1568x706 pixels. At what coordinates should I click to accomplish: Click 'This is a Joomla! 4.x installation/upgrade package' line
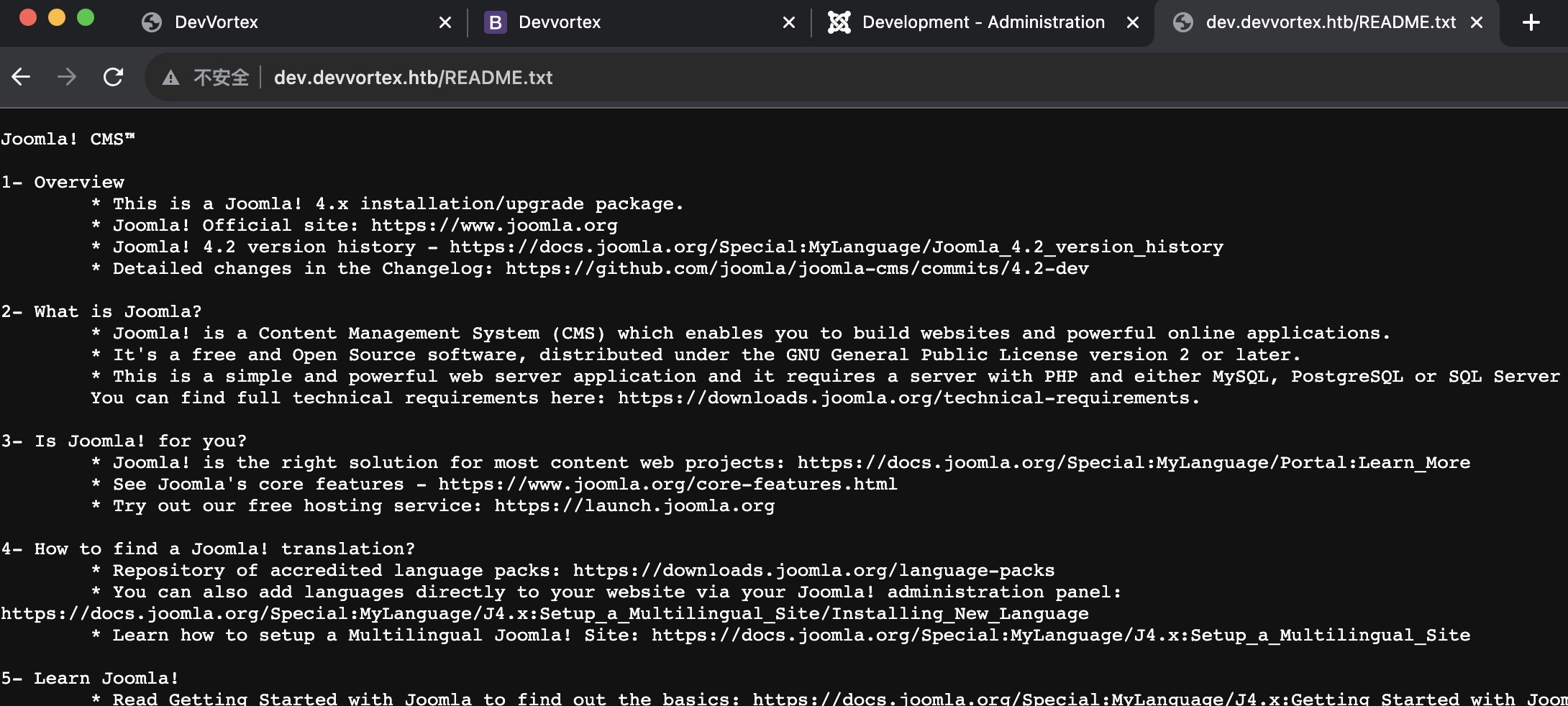pyautogui.click(x=387, y=203)
